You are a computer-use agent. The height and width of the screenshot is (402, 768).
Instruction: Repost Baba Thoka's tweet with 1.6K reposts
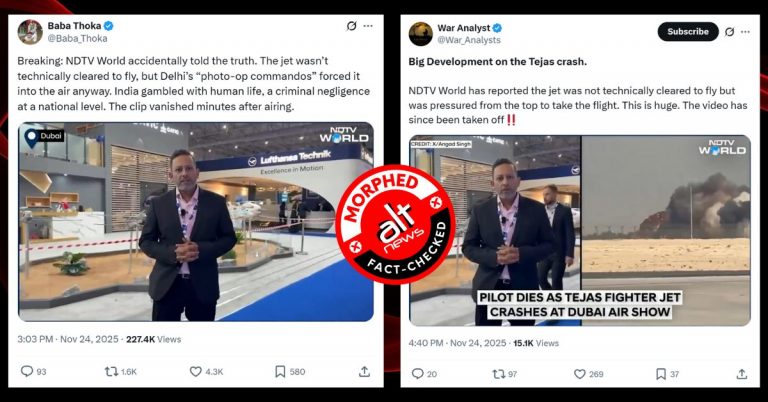point(120,372)
